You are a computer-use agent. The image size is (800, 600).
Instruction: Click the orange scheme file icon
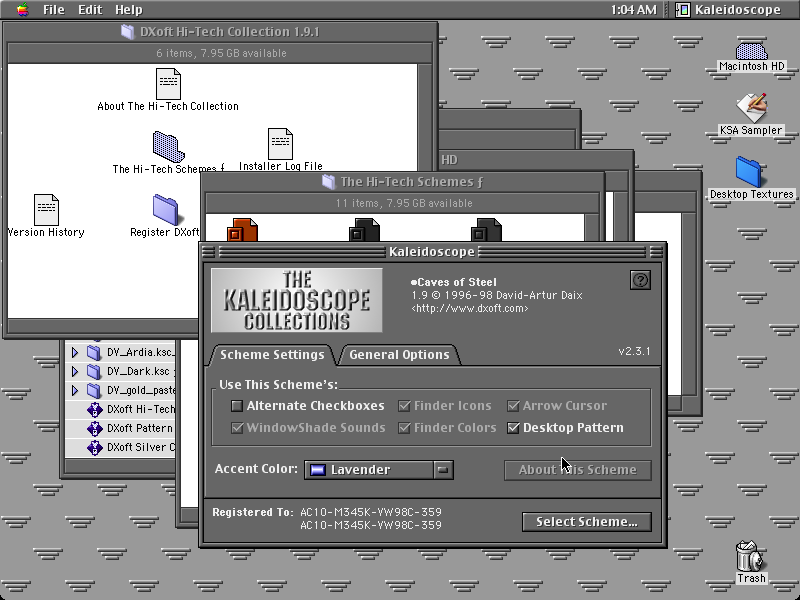pyautogui.click(x=242, y=230)
